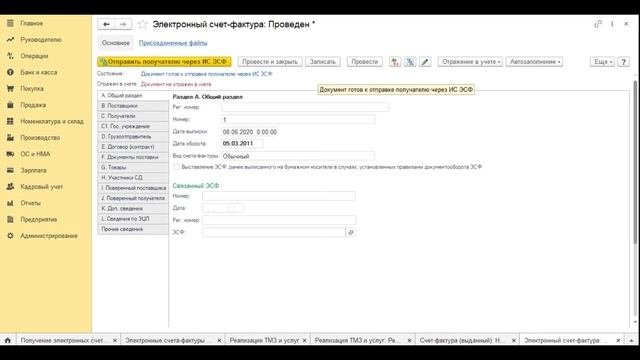Close the Электронные счета-фактуры window tab
Image resolution: width=640 pixels, height=360 pixels.
219,340
